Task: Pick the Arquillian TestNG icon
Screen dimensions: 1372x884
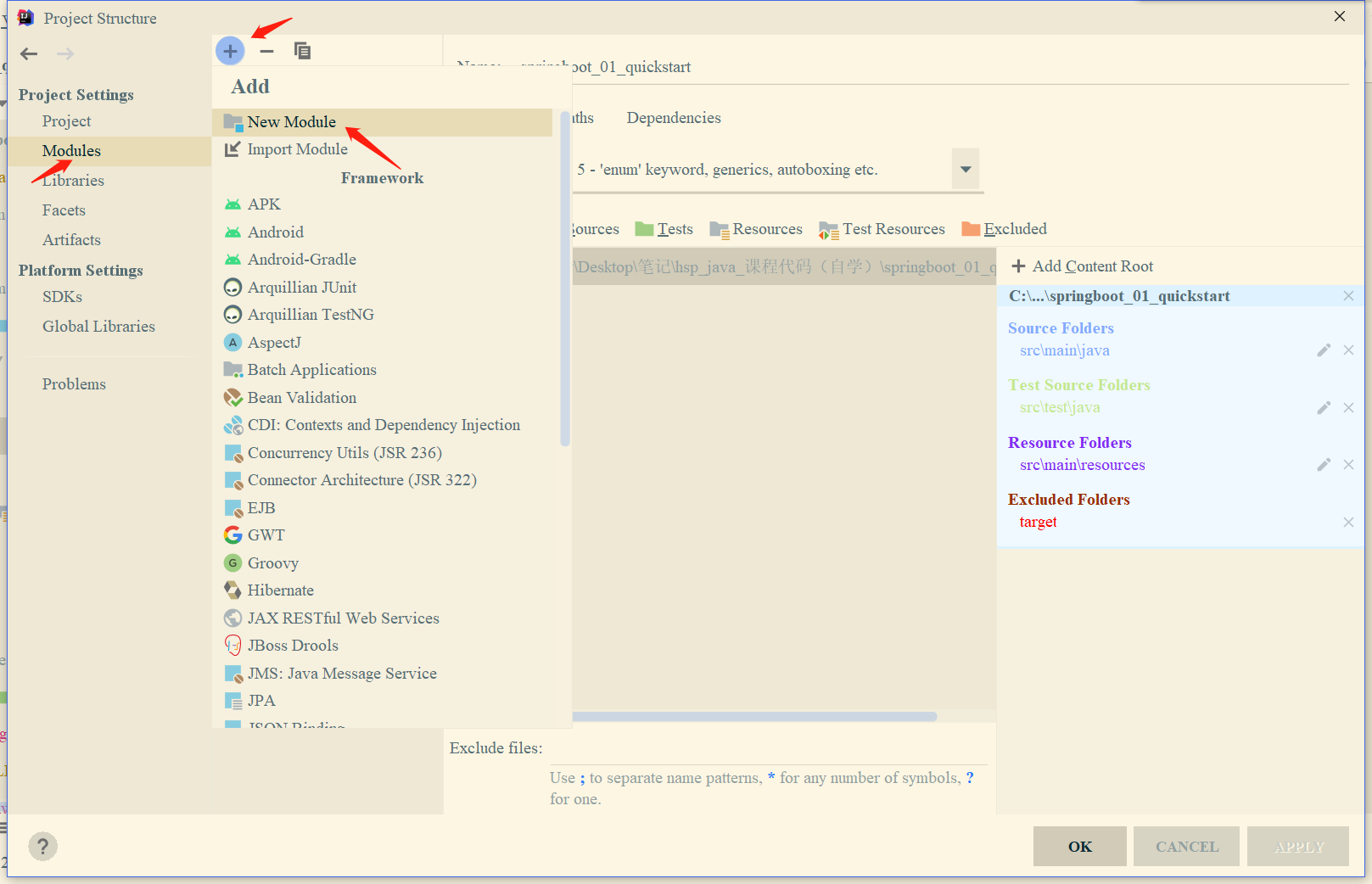Action: point(232,315)
